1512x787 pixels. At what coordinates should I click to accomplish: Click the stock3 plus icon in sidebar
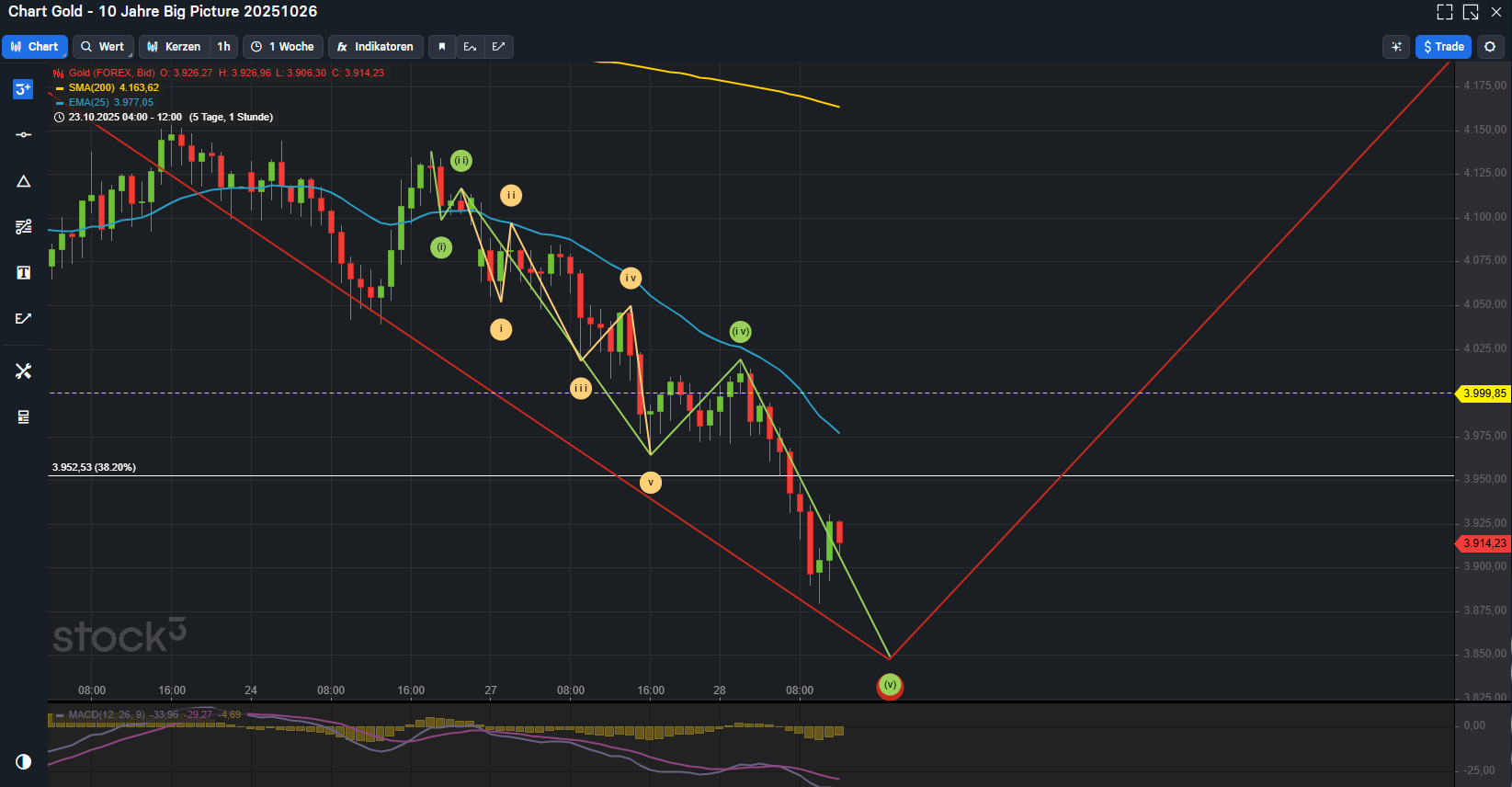pos(23,89)
